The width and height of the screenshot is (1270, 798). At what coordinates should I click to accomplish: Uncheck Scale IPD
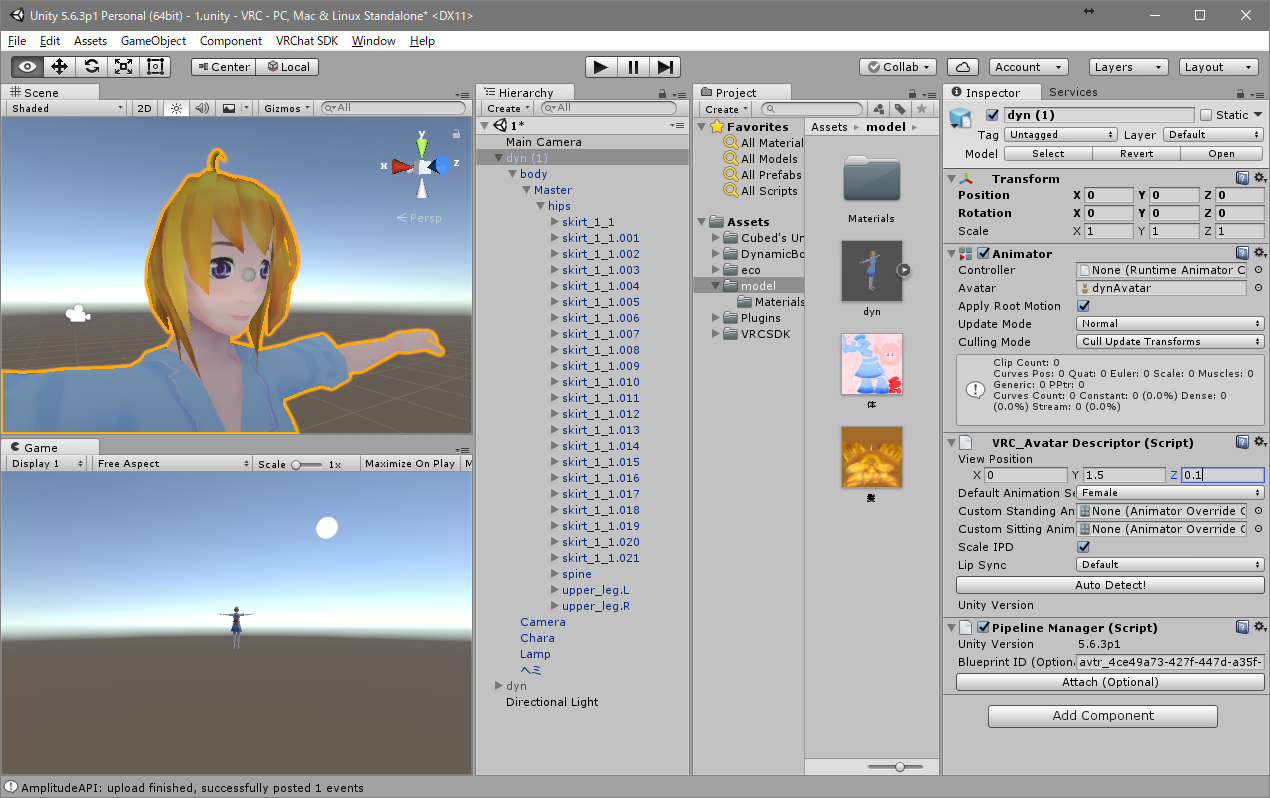[x=1083, y=547]
